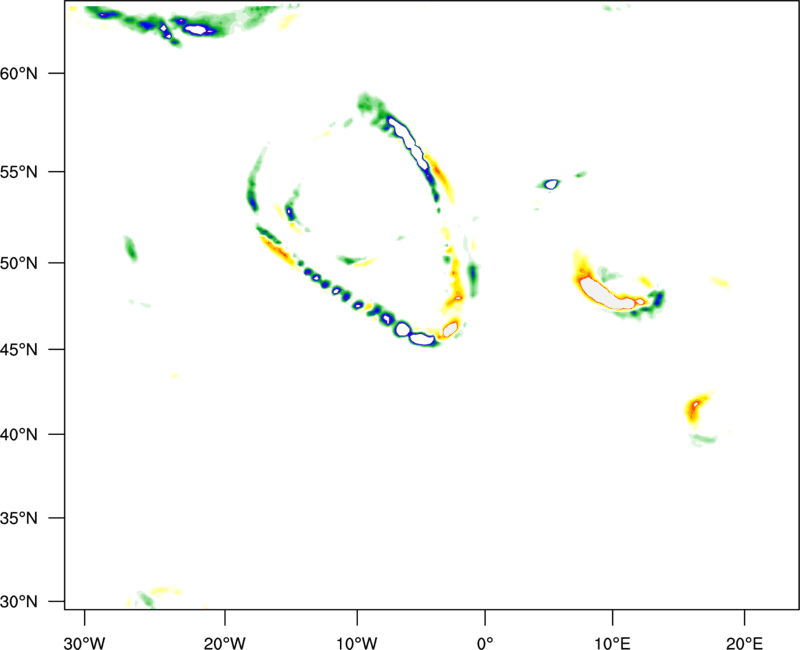Click the 35°N latitude label
Viewport: 800px width, 650px height.
(x=19, y=518)
